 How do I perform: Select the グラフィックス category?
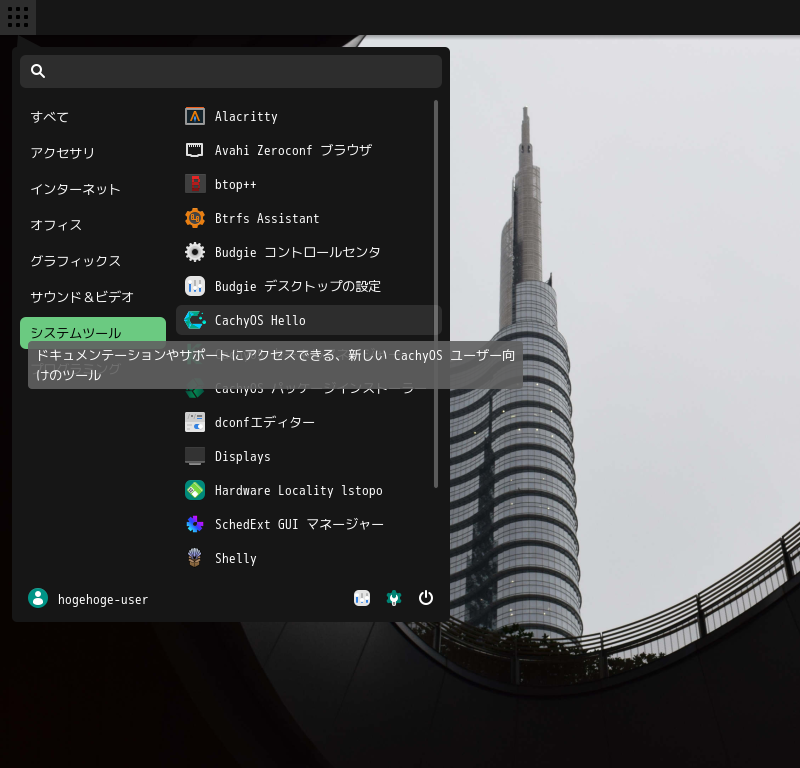(93, 261)
